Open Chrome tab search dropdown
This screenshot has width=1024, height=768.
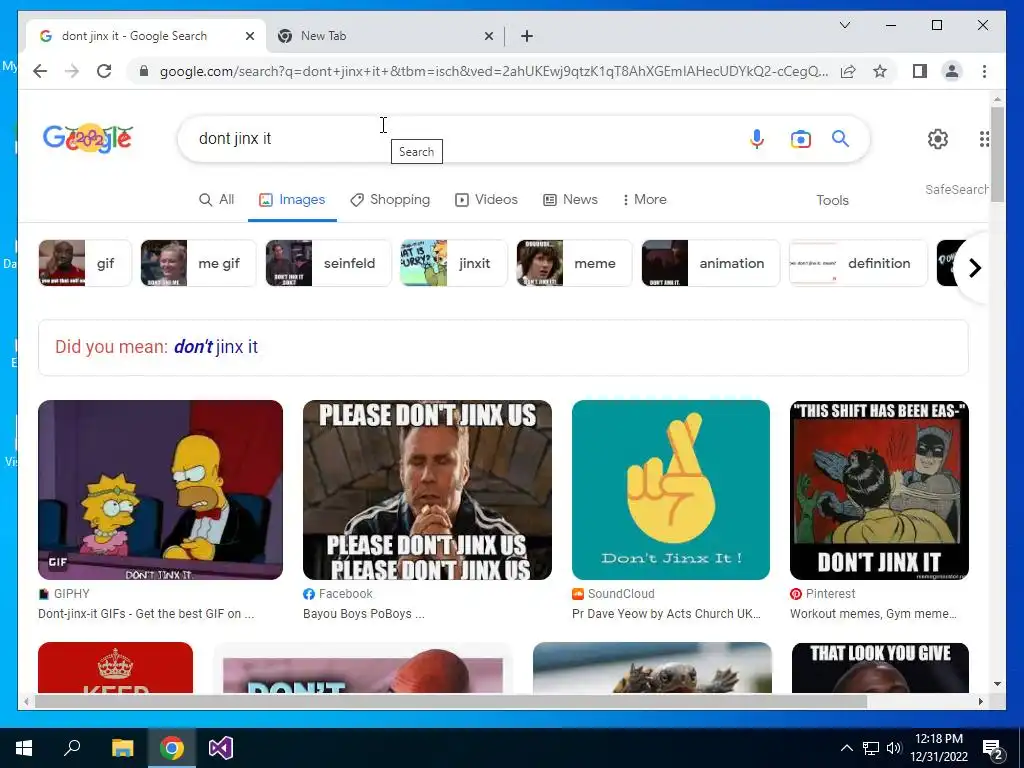point(844,25)
